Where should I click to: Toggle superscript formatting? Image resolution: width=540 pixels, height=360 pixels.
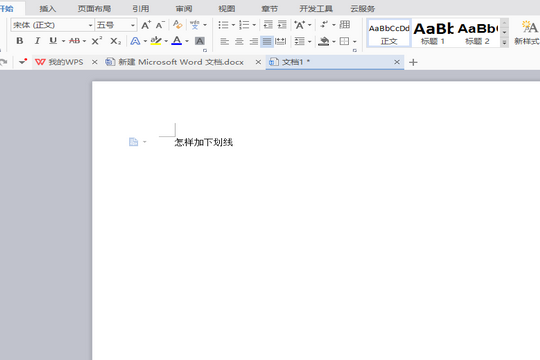(x=97, y=41)
